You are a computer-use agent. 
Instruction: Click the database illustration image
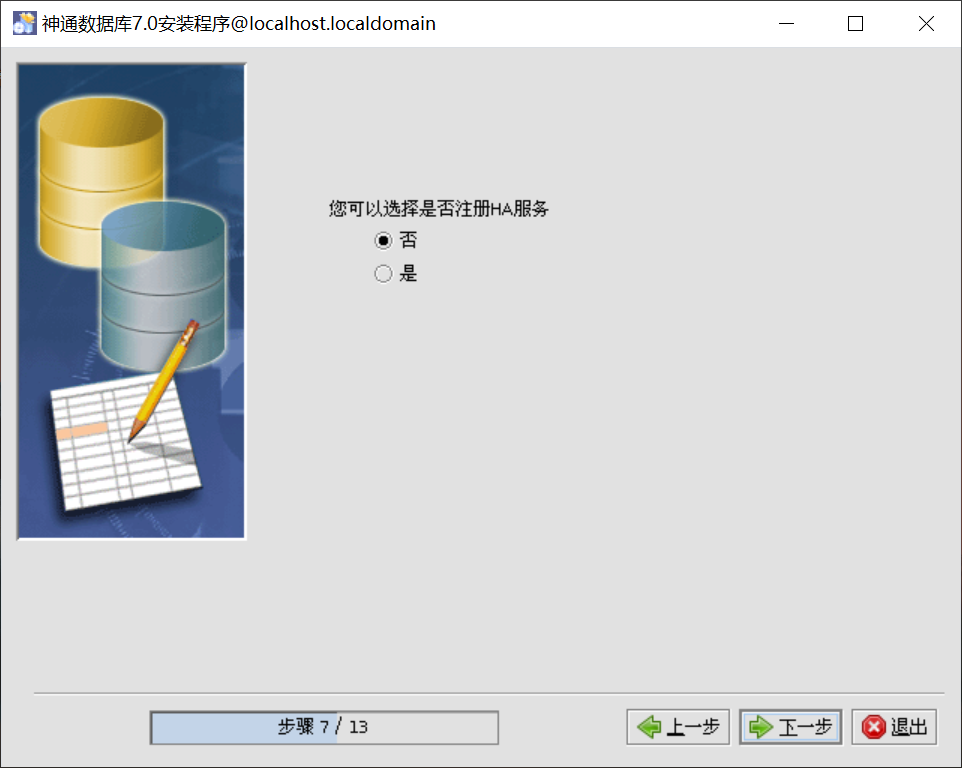point(131,301)
